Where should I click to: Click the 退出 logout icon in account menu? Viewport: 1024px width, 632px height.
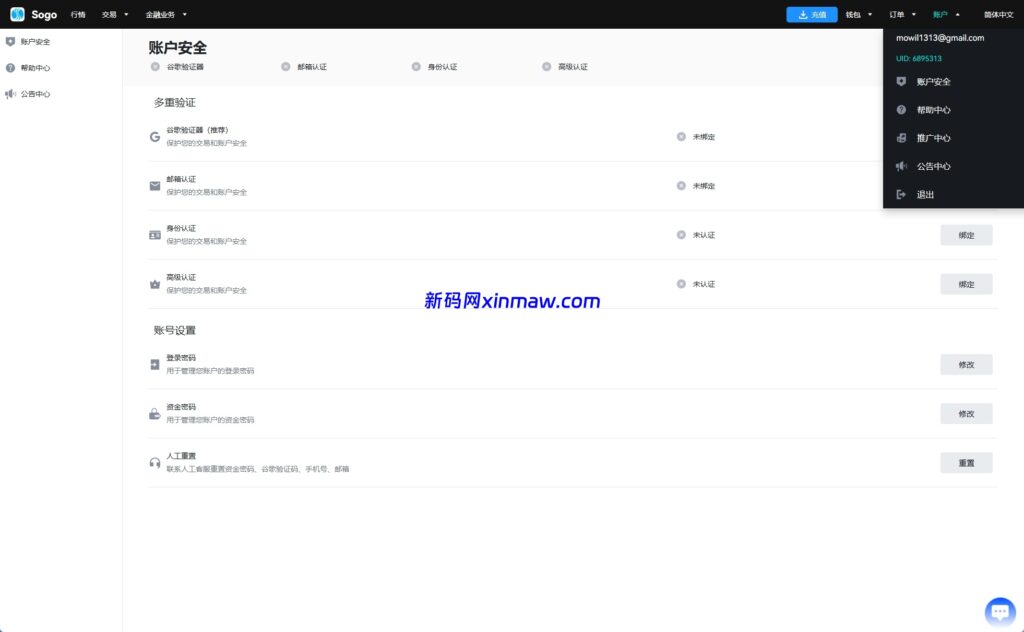pos(901,194)
